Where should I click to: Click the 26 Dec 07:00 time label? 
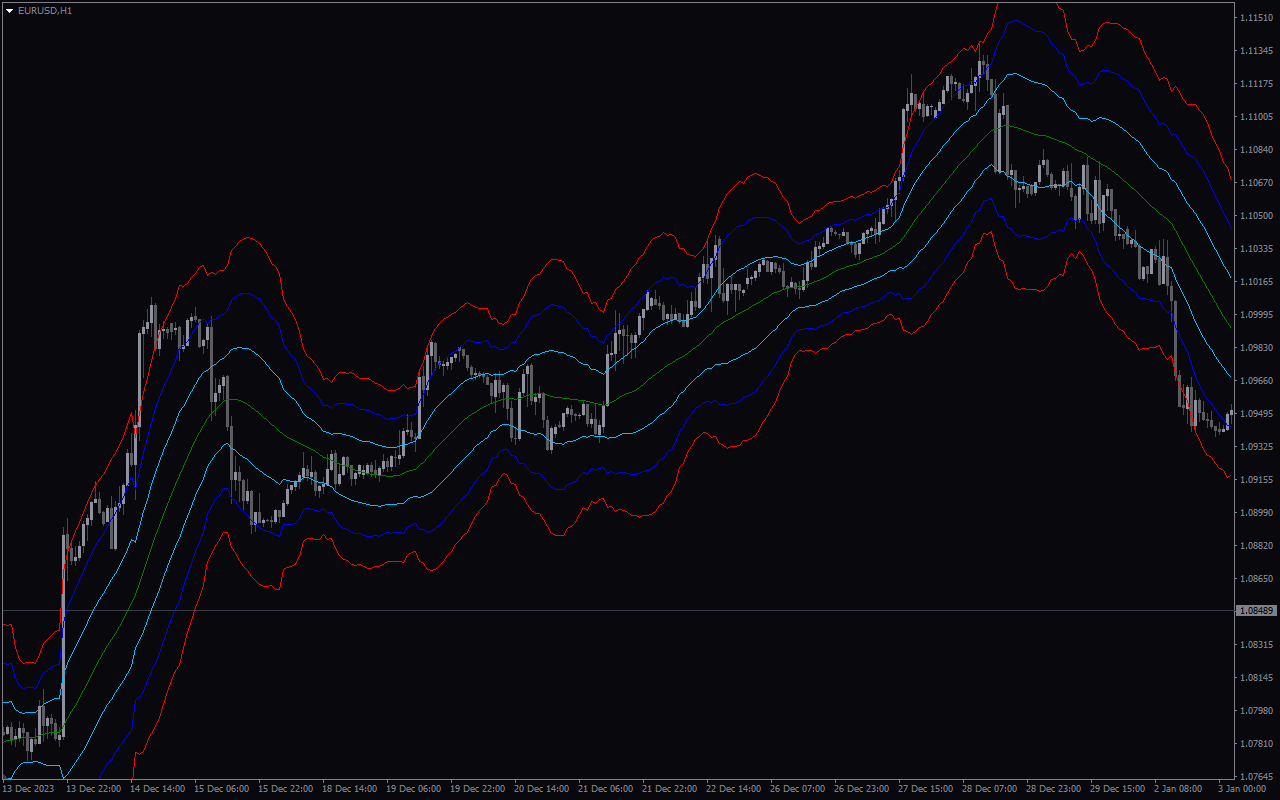[x=798, y=789]
